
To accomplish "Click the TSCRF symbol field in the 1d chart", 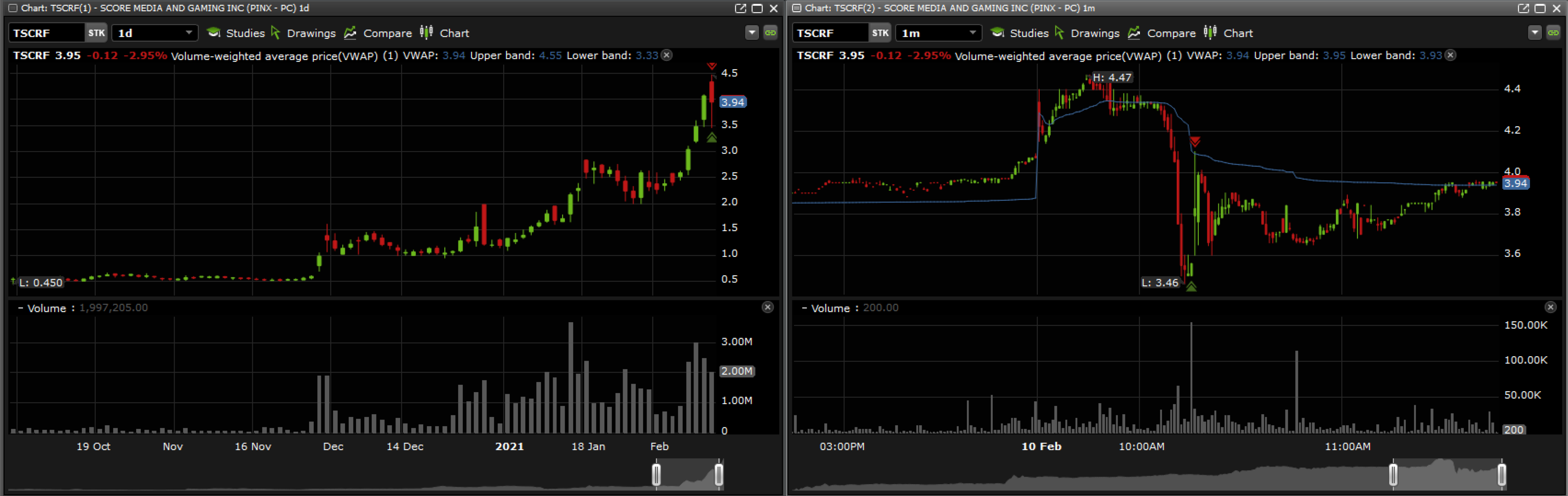I will [x=46, y=33].
